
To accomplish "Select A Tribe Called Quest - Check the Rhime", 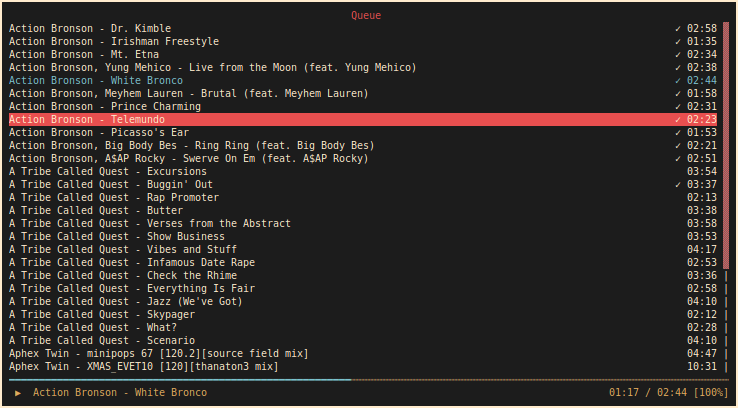I will tap(123, 276).
